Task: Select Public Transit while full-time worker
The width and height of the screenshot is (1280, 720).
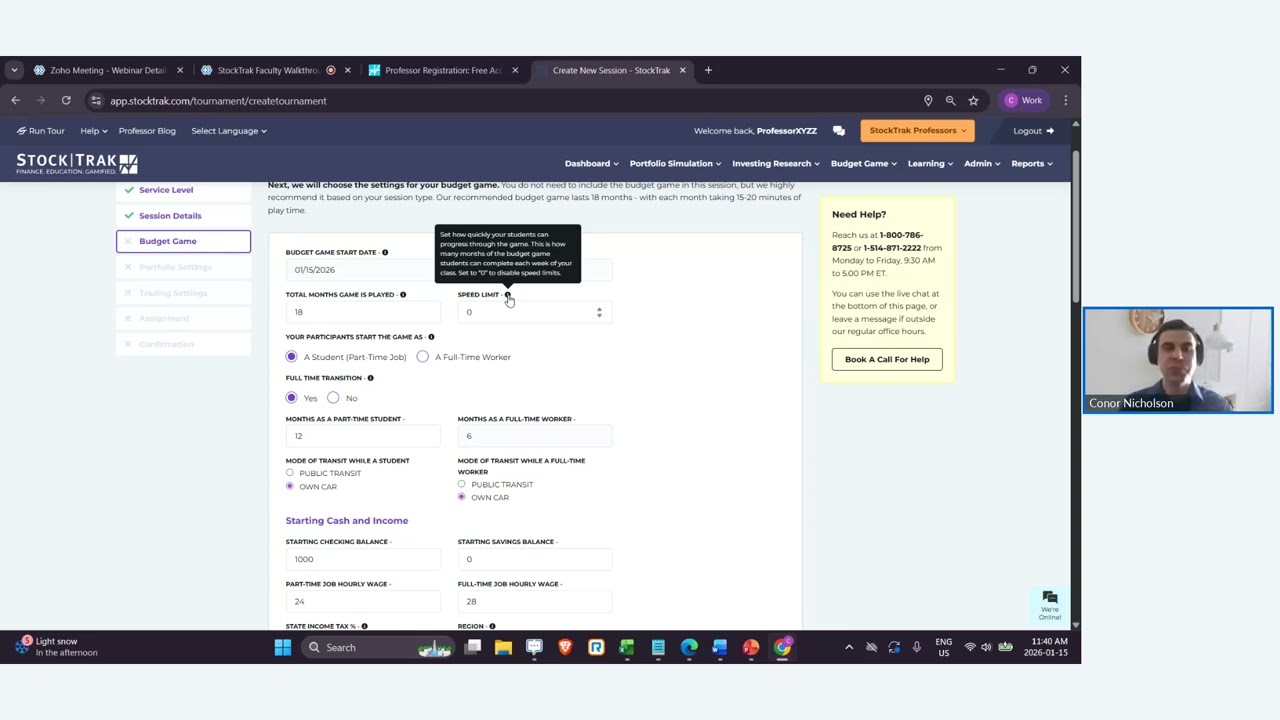Action: [462, 484]
